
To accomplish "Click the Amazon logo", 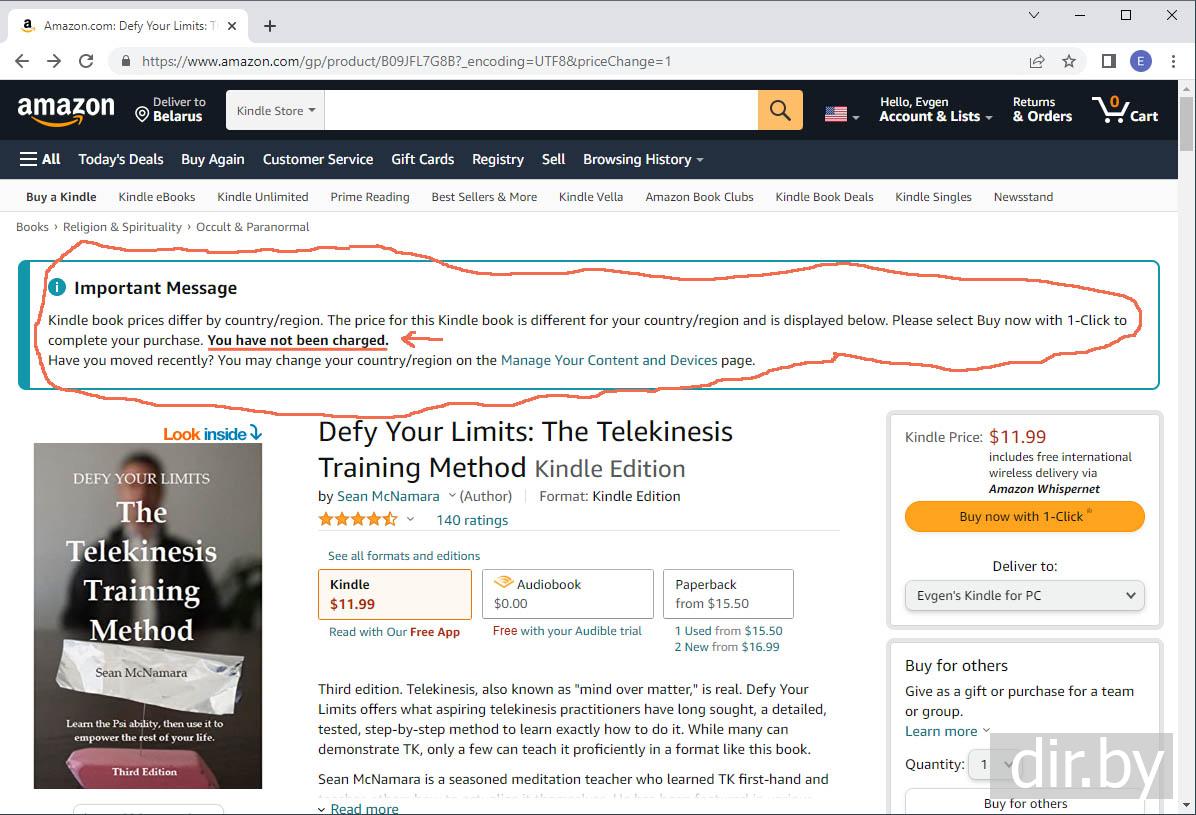I will [x=66, y=110].
